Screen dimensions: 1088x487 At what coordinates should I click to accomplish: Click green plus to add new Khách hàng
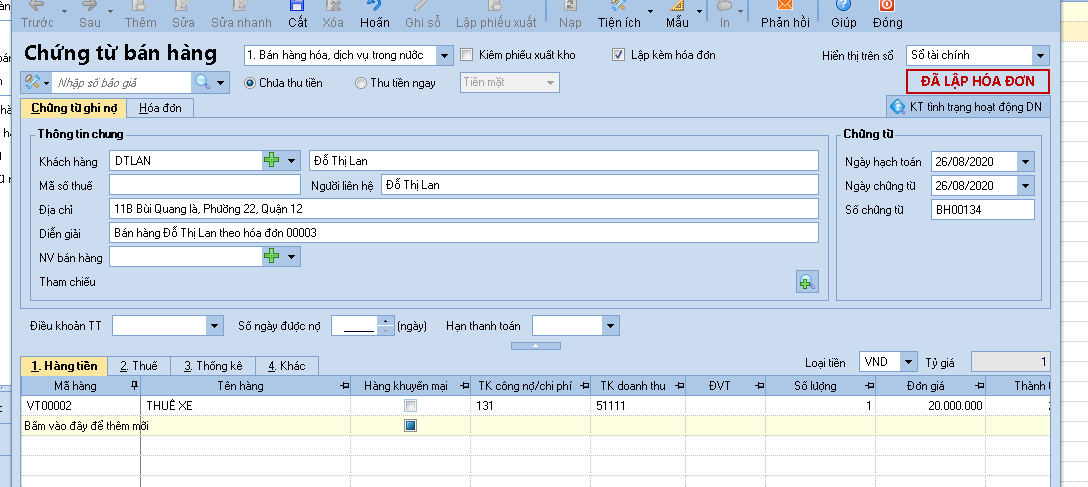point(272,160)
